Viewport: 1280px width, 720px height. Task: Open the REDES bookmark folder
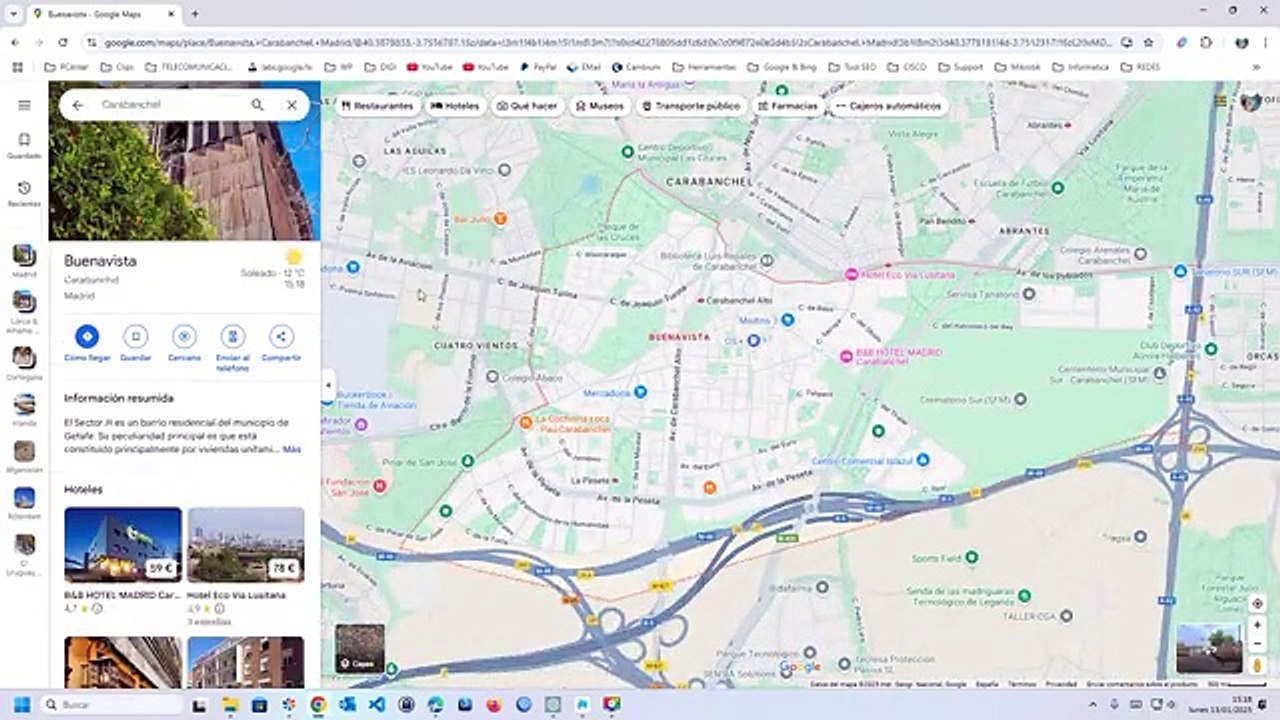coord(1141,67)
